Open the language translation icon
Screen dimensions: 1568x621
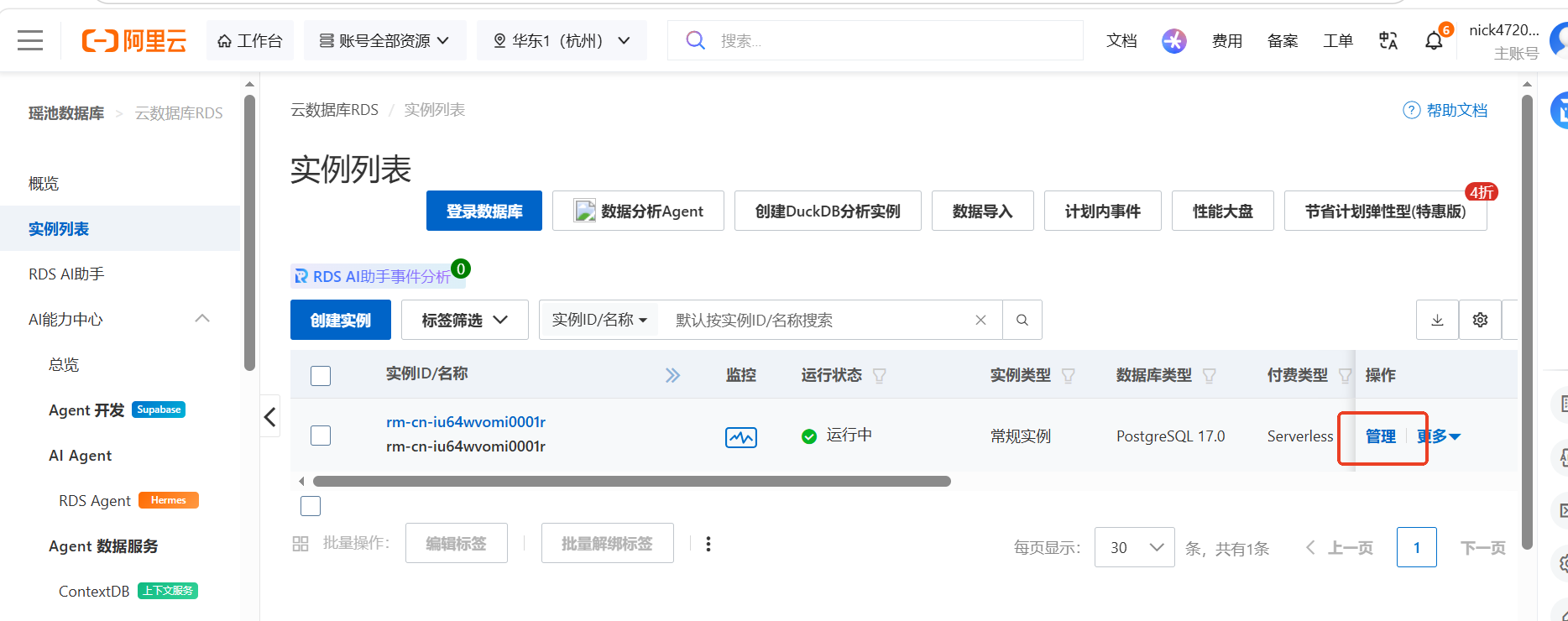coord(1388,40)
